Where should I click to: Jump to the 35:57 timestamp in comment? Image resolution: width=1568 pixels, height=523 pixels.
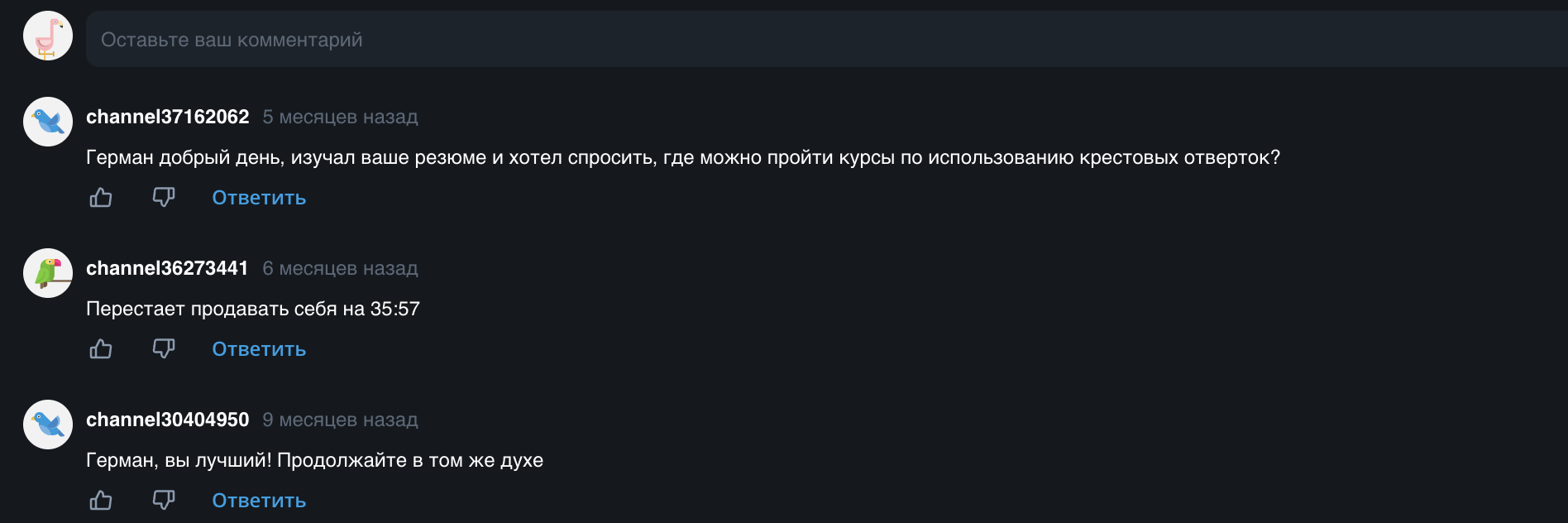click(x=395, y=309)
